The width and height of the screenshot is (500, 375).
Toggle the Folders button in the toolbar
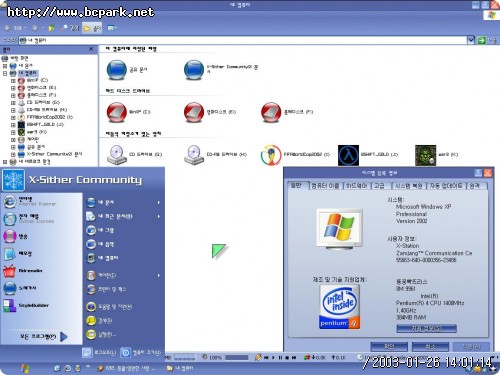(92, 28)
